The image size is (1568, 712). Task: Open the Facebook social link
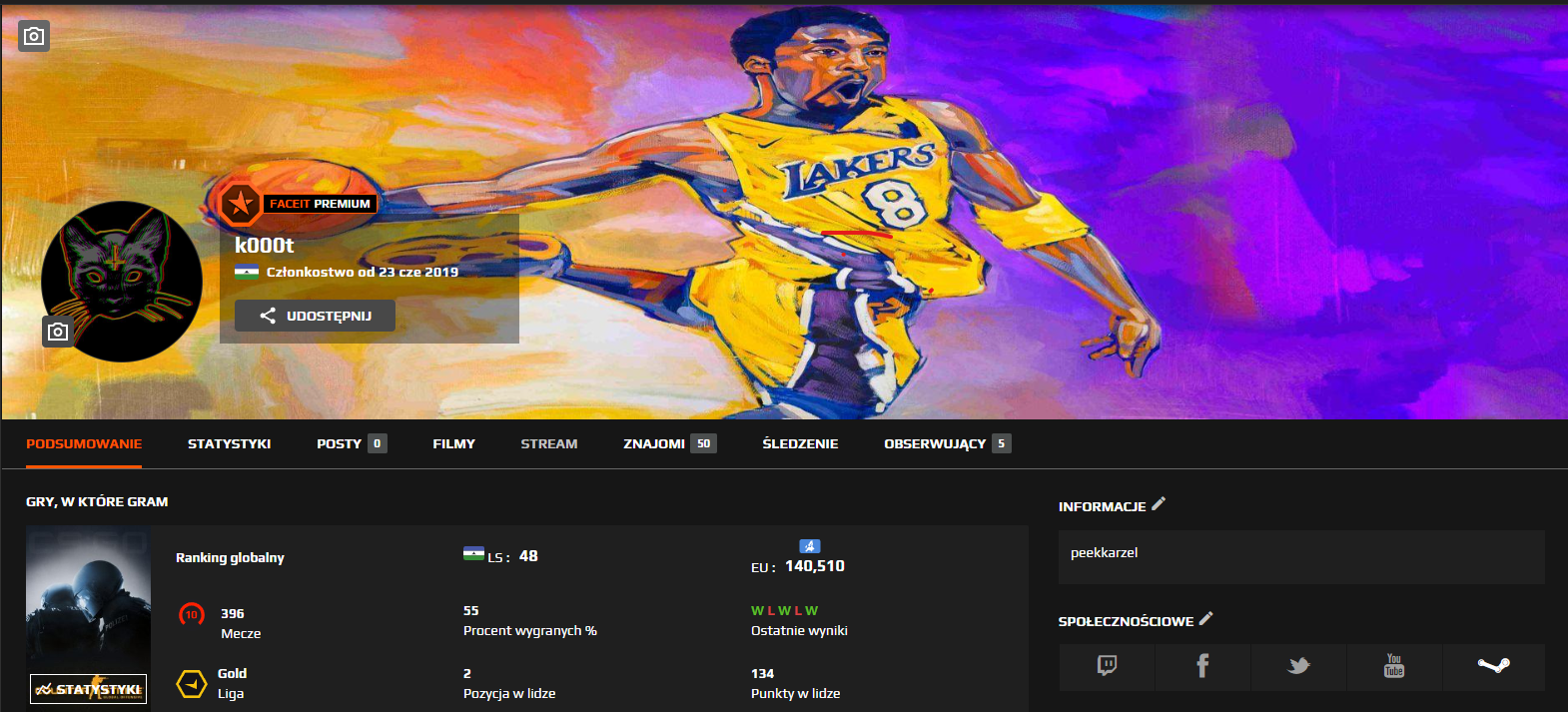coord(1202,666)
